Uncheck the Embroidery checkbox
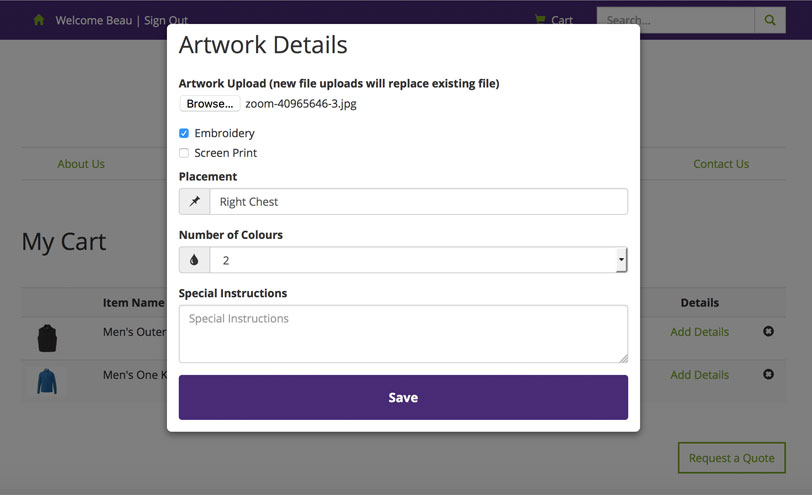Image resolution: width=812 pixels, height=495 pixels. coord(184,133)
